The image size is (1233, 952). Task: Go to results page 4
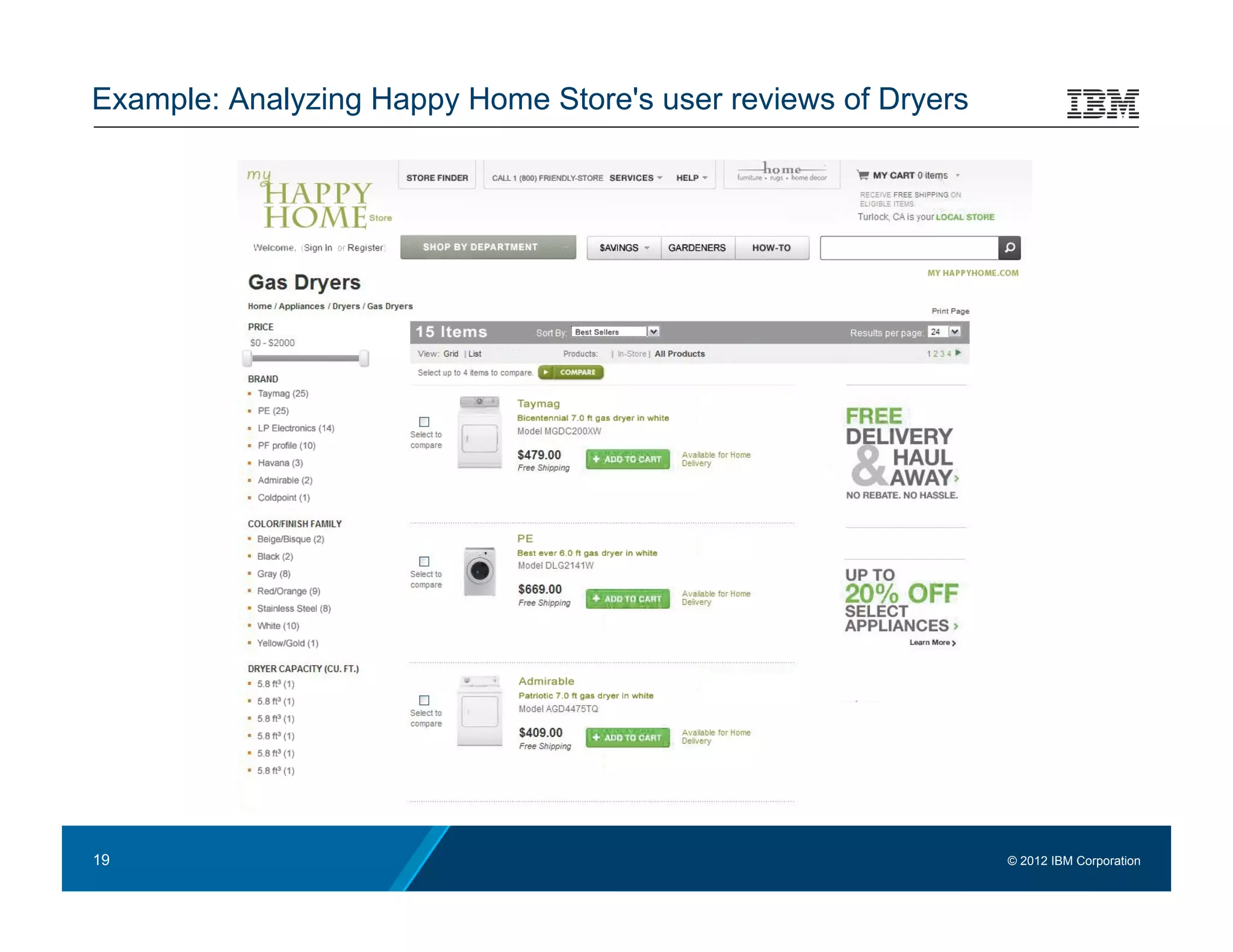[x=949, y=354]
